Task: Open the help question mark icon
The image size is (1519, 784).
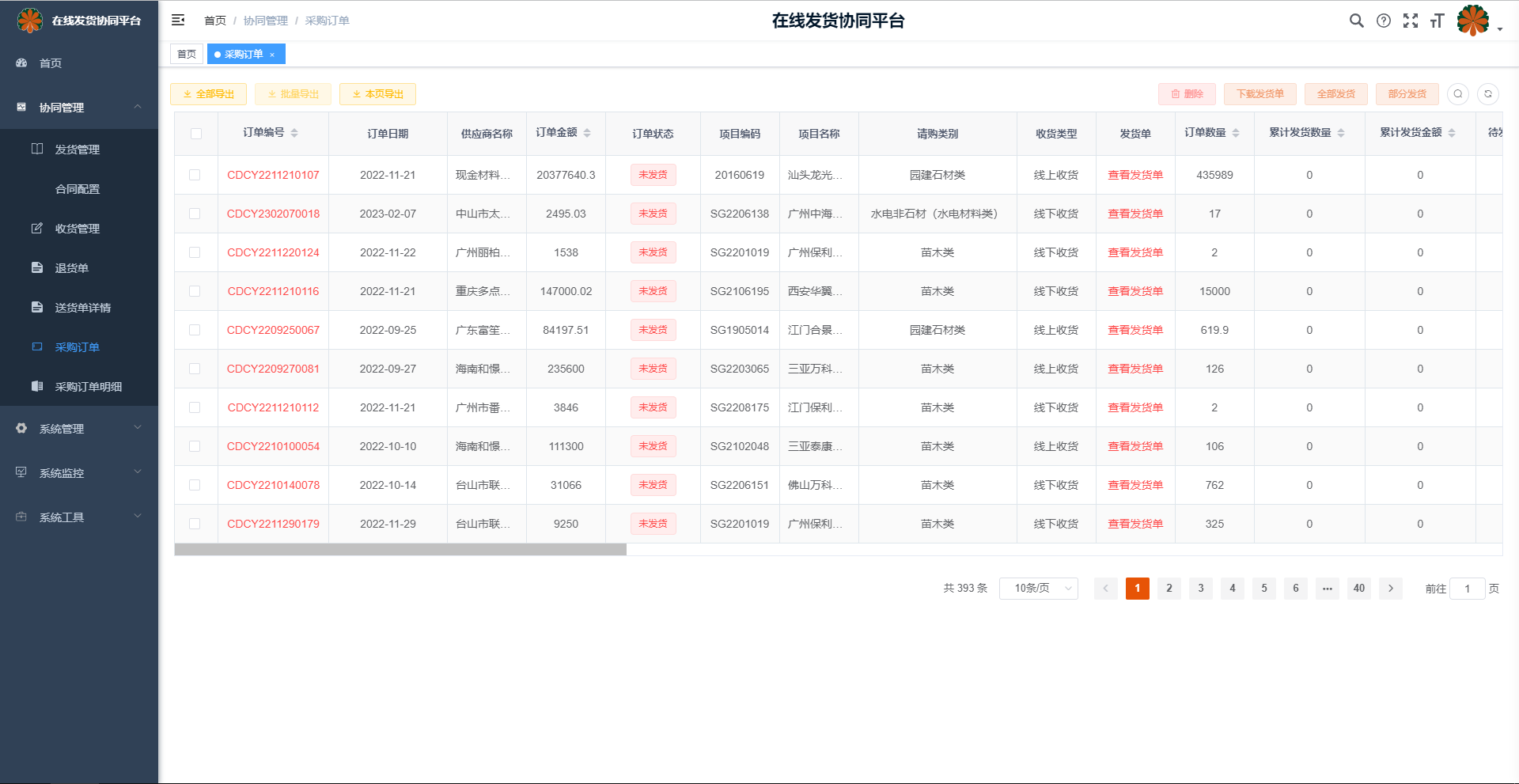Action: tap(1383, 21)
